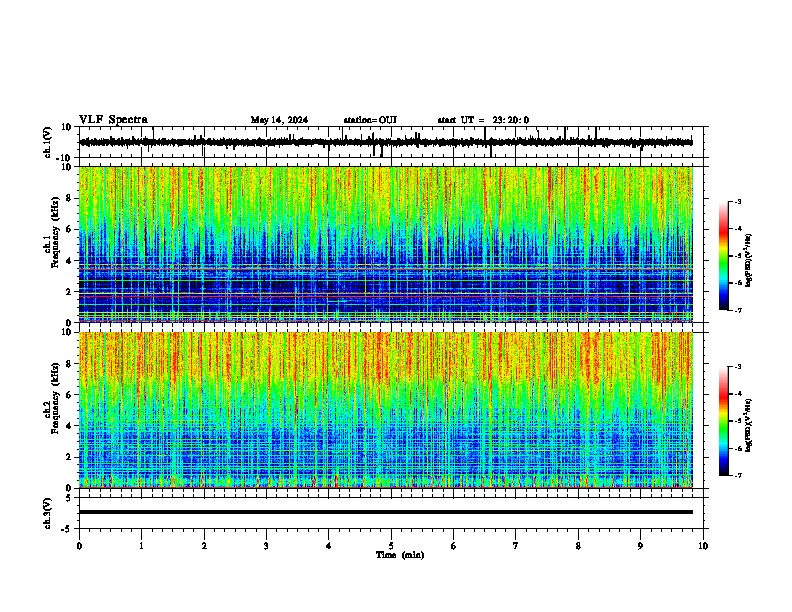Click ch.2 frequency tick label '8'
Screen dimensions: 792x612
click(x=70, y=364)
